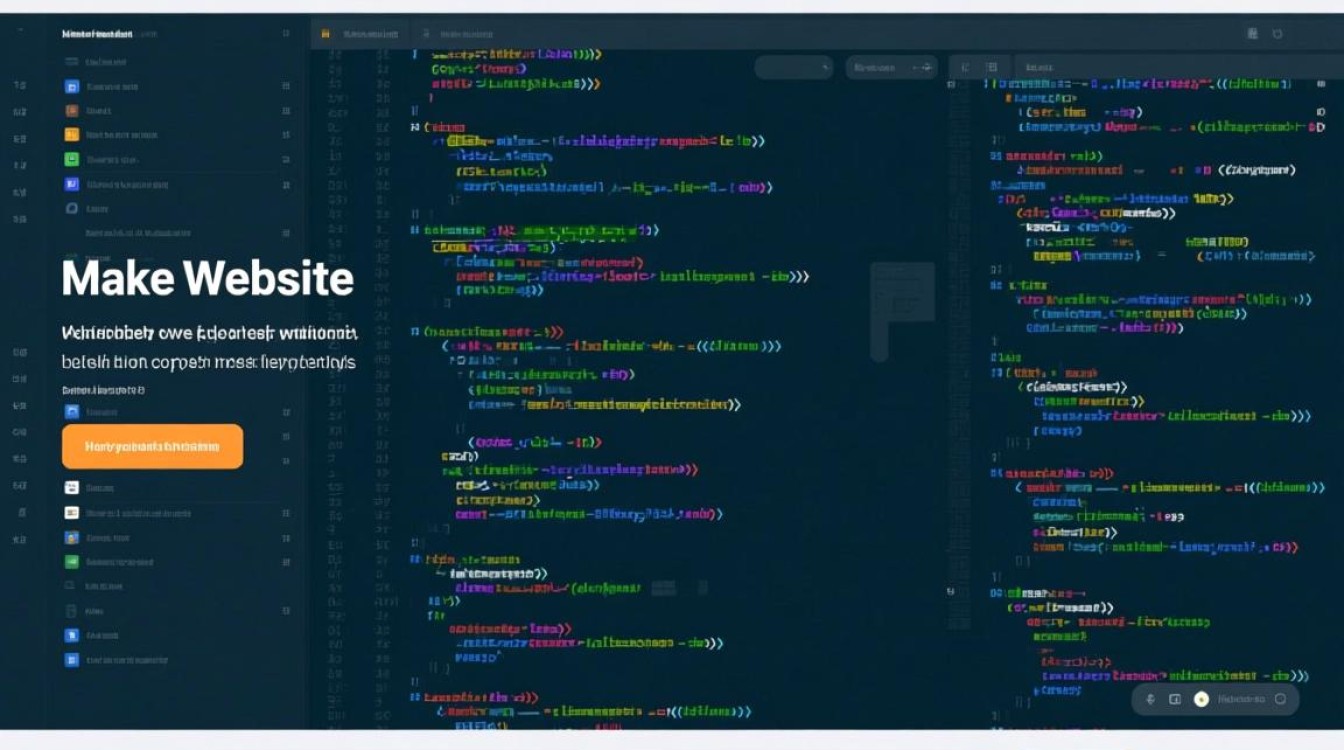This screenshot has width=1344, height=750.
Task: Click the yellow-dot circle in bottom-right pill
Action: 1201,699
